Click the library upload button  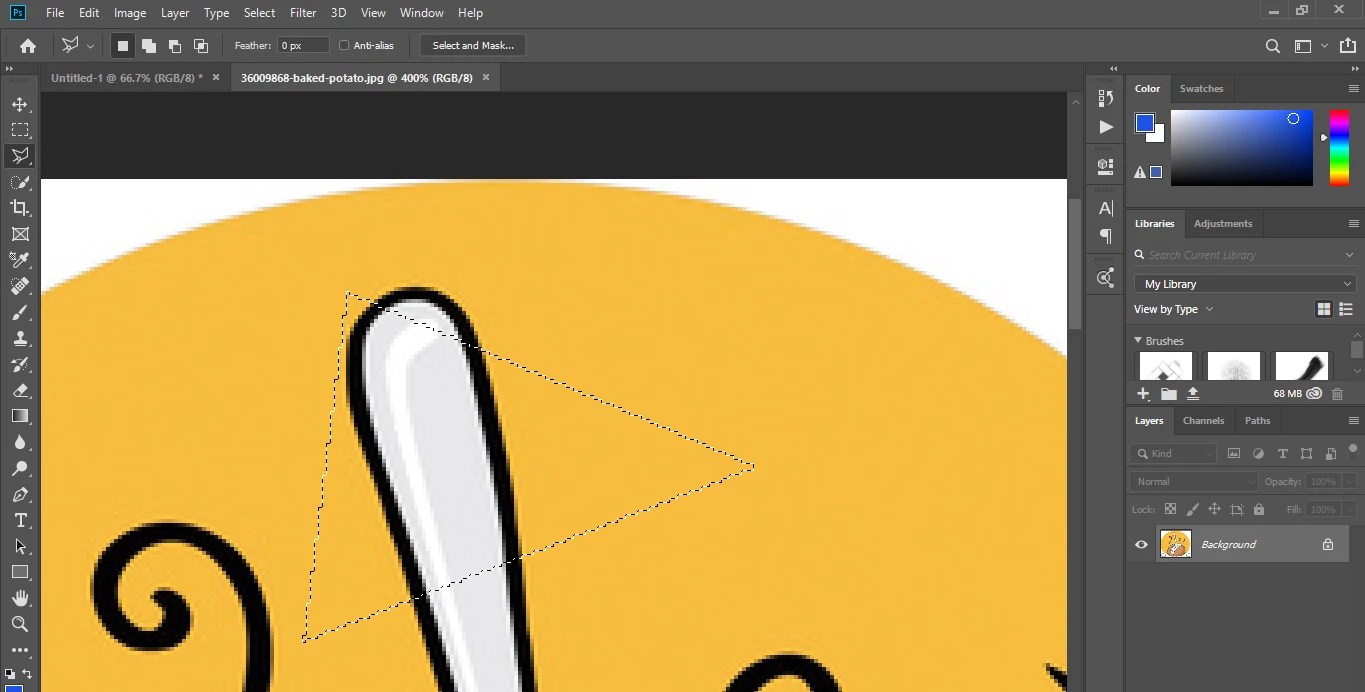pos(1193,394)
